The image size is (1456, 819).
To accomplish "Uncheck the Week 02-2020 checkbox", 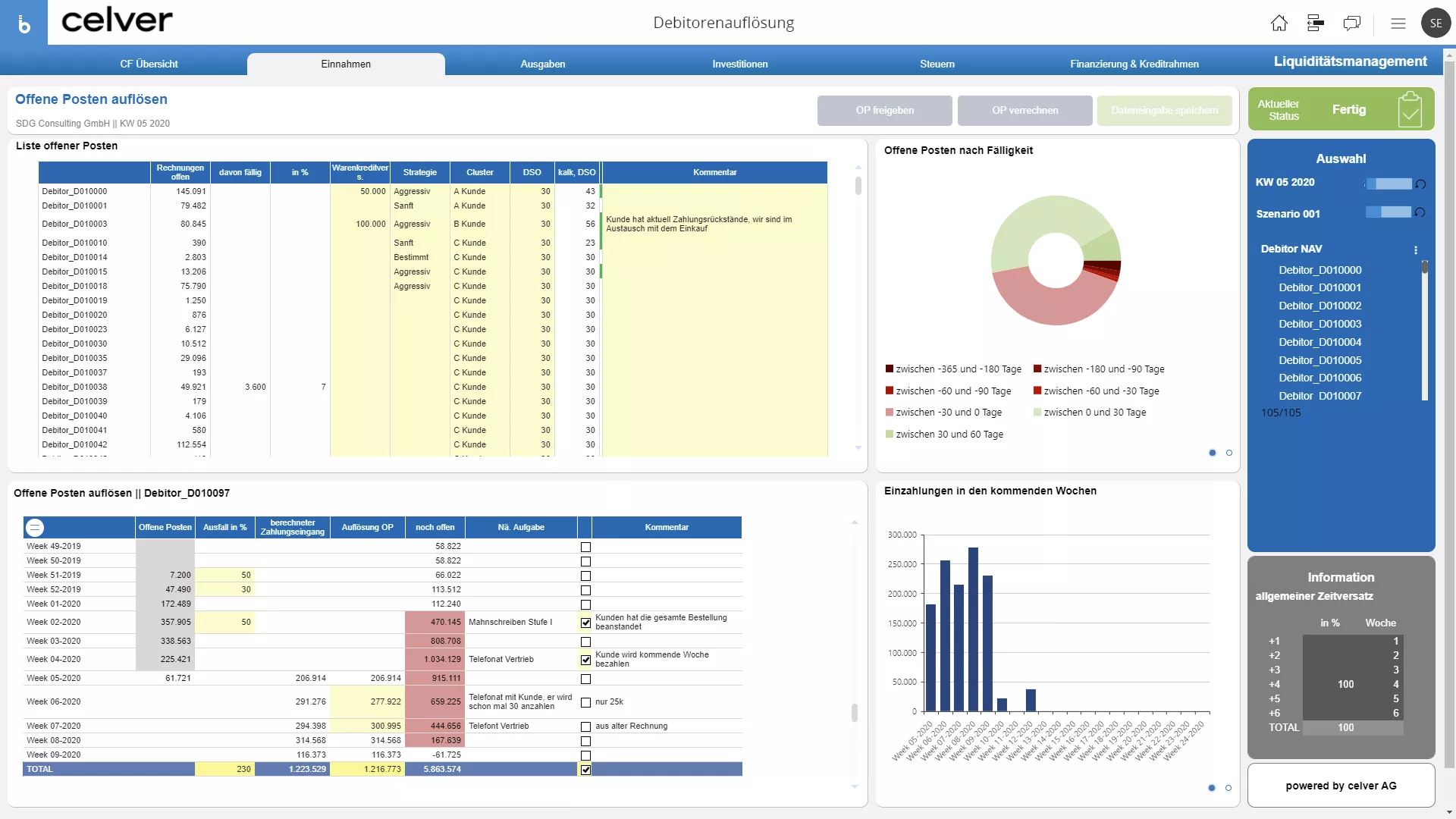I will pyautogui.click(x=585, y=623).
